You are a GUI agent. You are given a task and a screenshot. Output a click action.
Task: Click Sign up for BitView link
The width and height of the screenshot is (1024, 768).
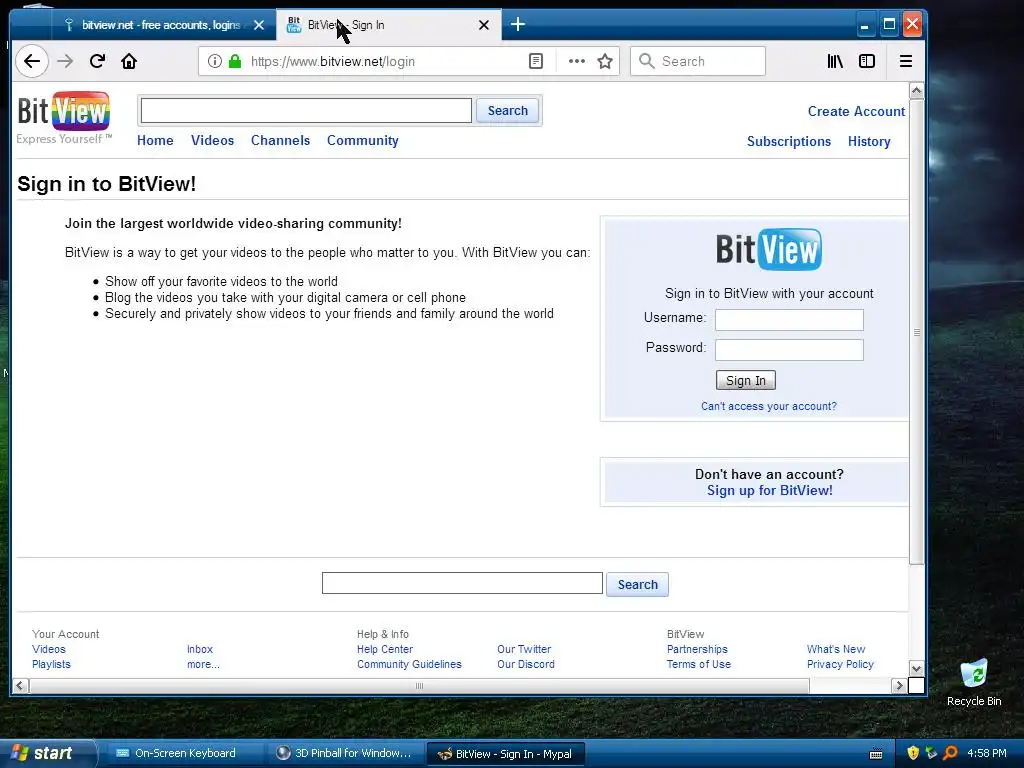pos(769,490)
